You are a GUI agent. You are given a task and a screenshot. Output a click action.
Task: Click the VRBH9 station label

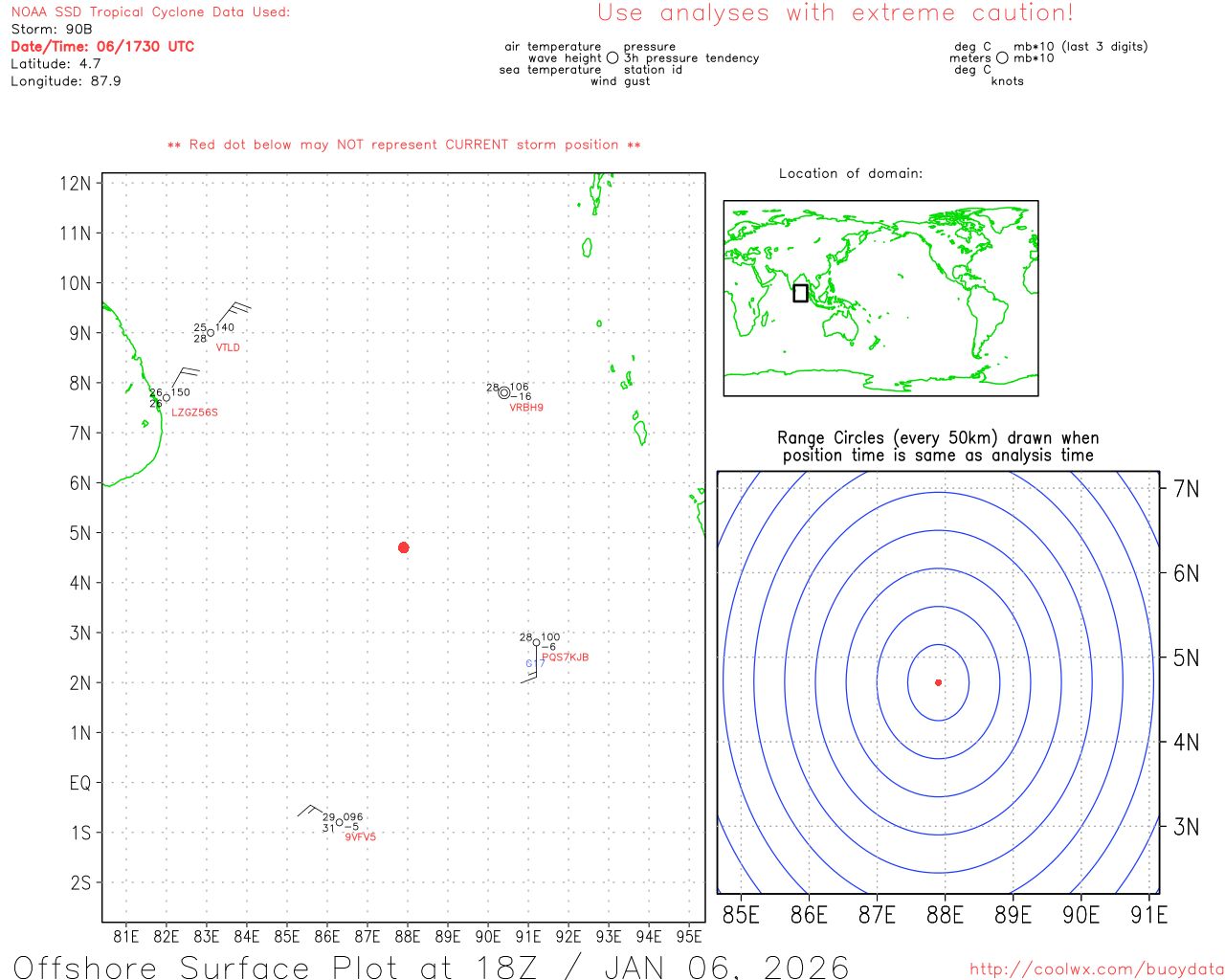[526, 408]
